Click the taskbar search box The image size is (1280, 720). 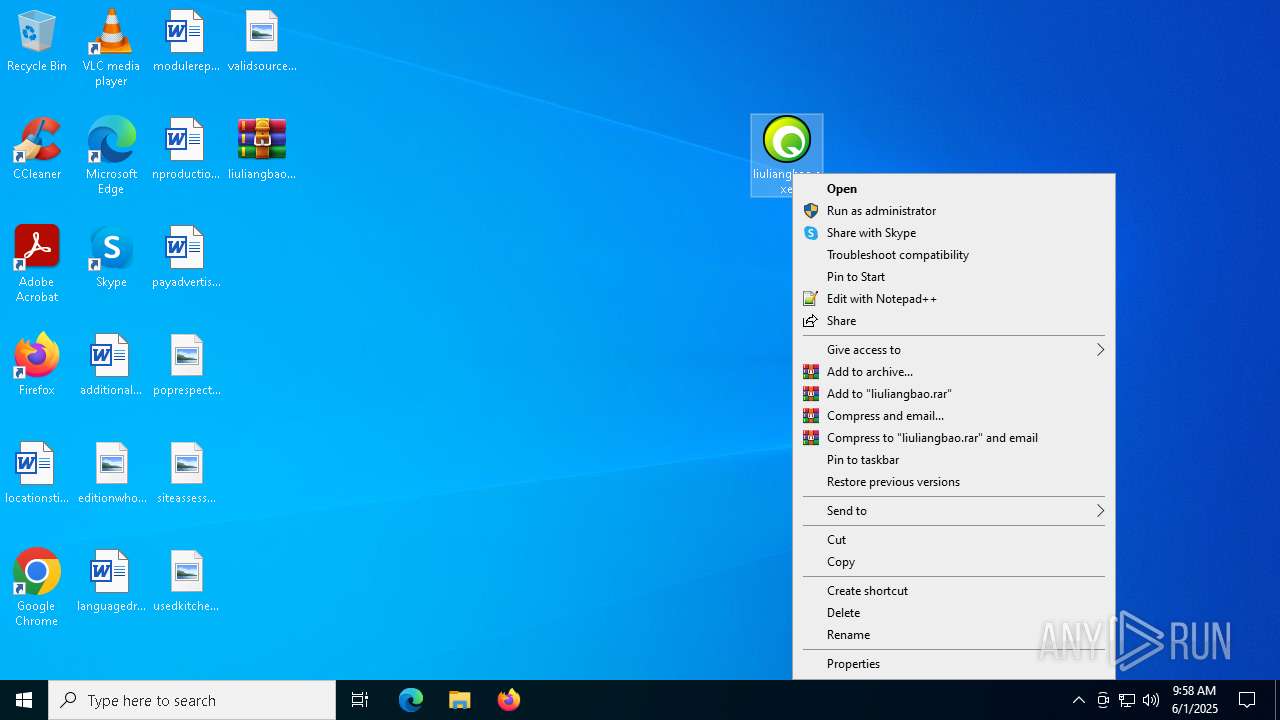click(192, 700)
